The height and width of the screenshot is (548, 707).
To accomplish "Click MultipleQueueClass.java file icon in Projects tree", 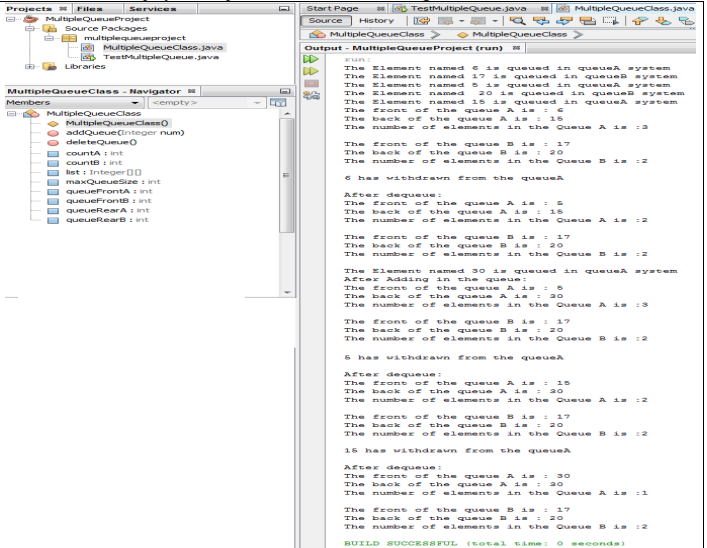I will 88,47.
